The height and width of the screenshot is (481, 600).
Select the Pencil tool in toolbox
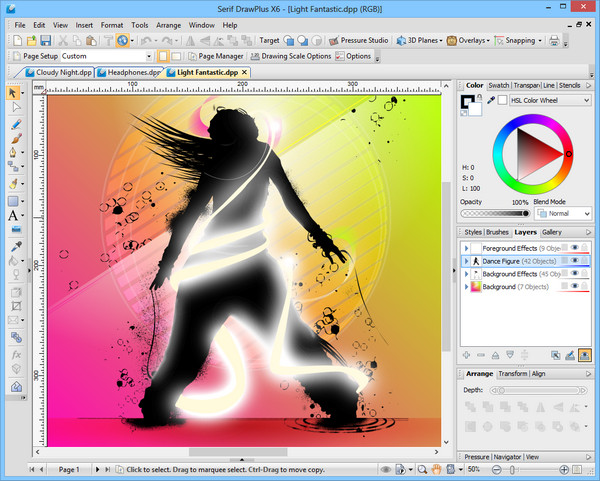click(15, 125)
